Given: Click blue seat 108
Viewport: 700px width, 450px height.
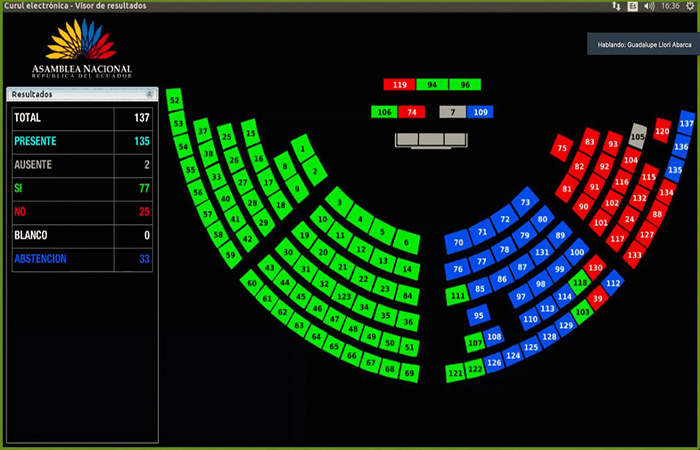Looking at the screenshot, I should point(494,337).
